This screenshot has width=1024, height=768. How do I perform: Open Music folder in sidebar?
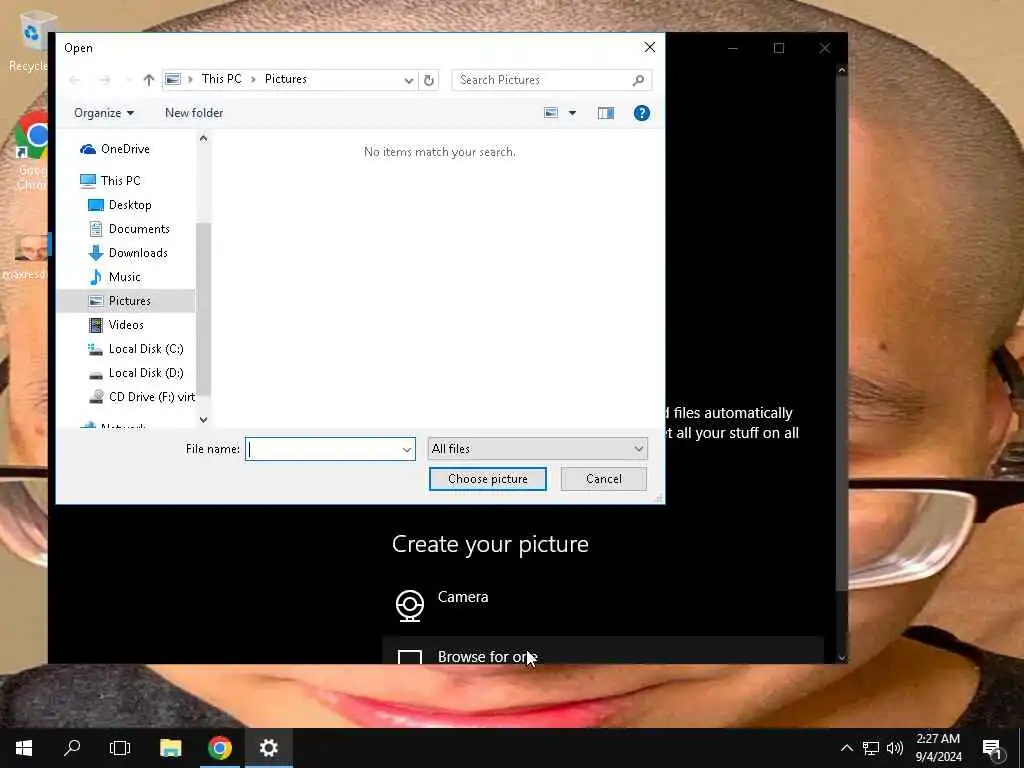tap(124, 277)
